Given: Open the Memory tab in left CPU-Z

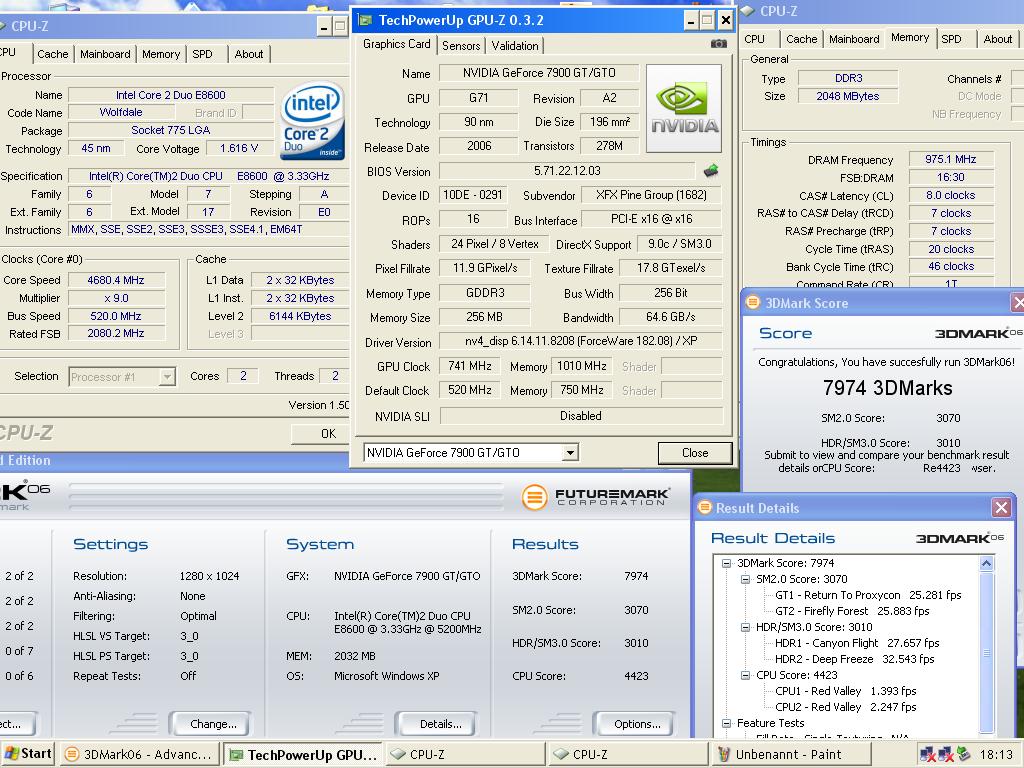Looking at the screenshot, I should tap(161, 54).
